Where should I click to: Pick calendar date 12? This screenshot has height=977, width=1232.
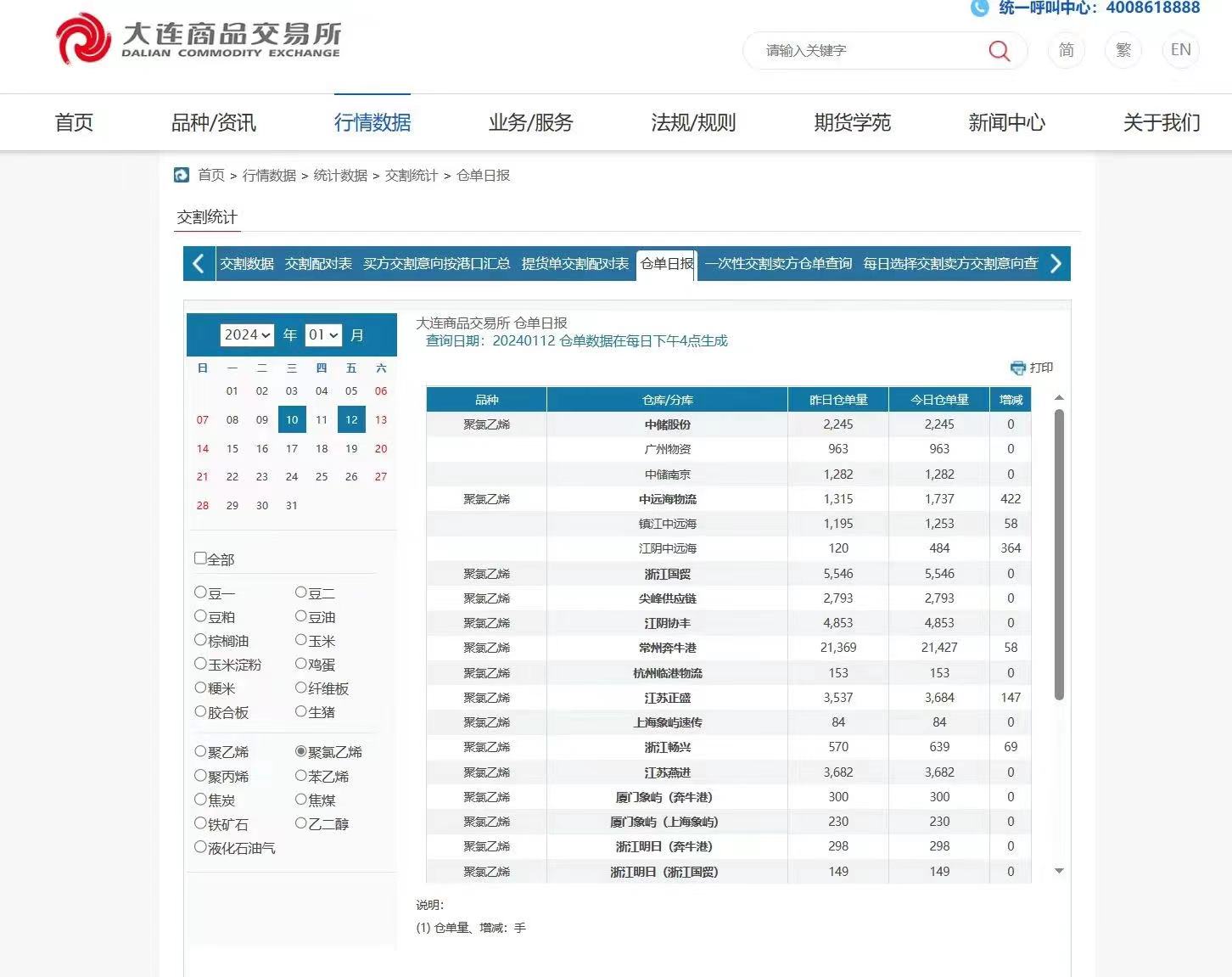point(351,419)
